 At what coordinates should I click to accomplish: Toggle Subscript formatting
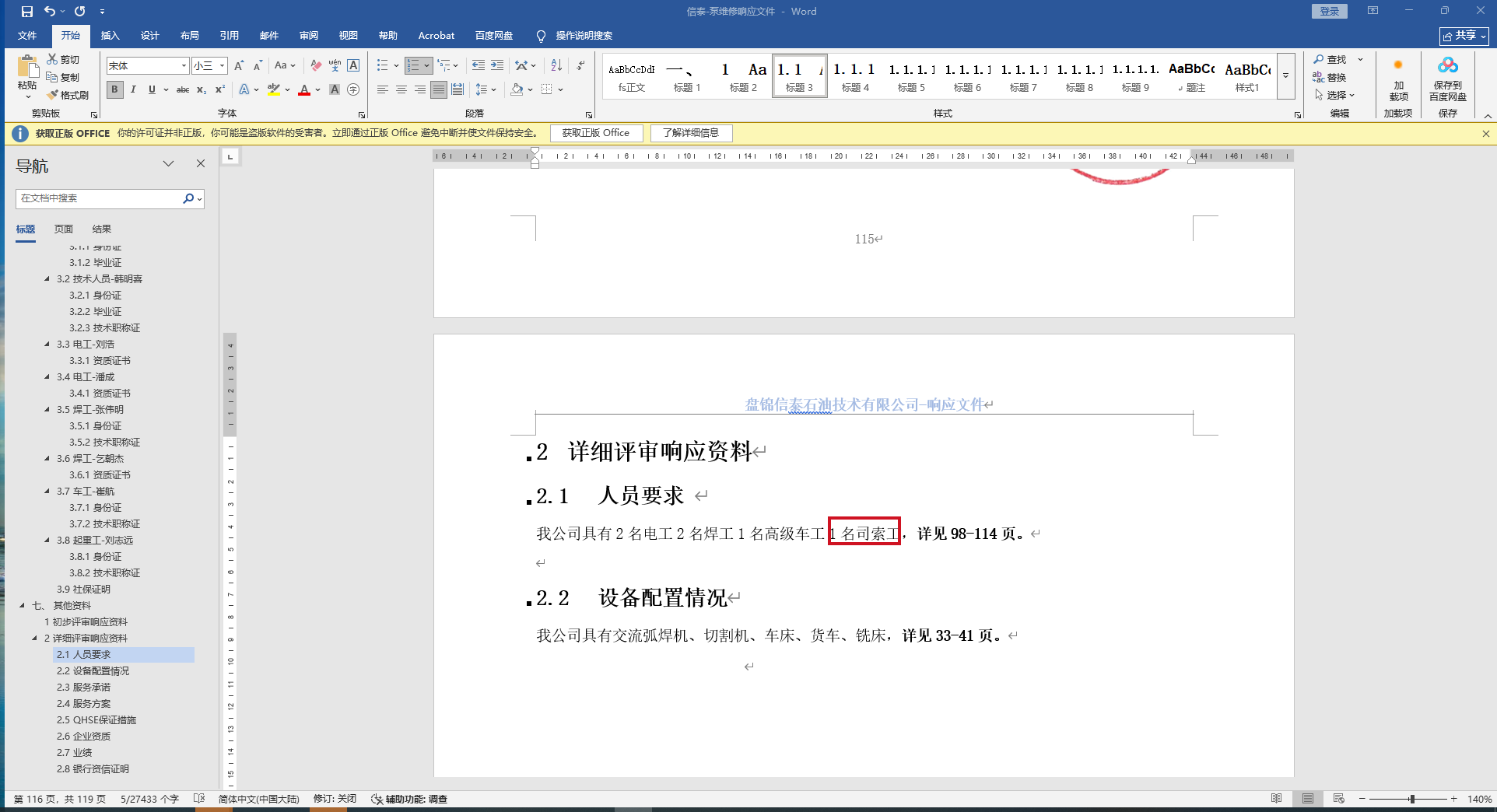point(202,89)
